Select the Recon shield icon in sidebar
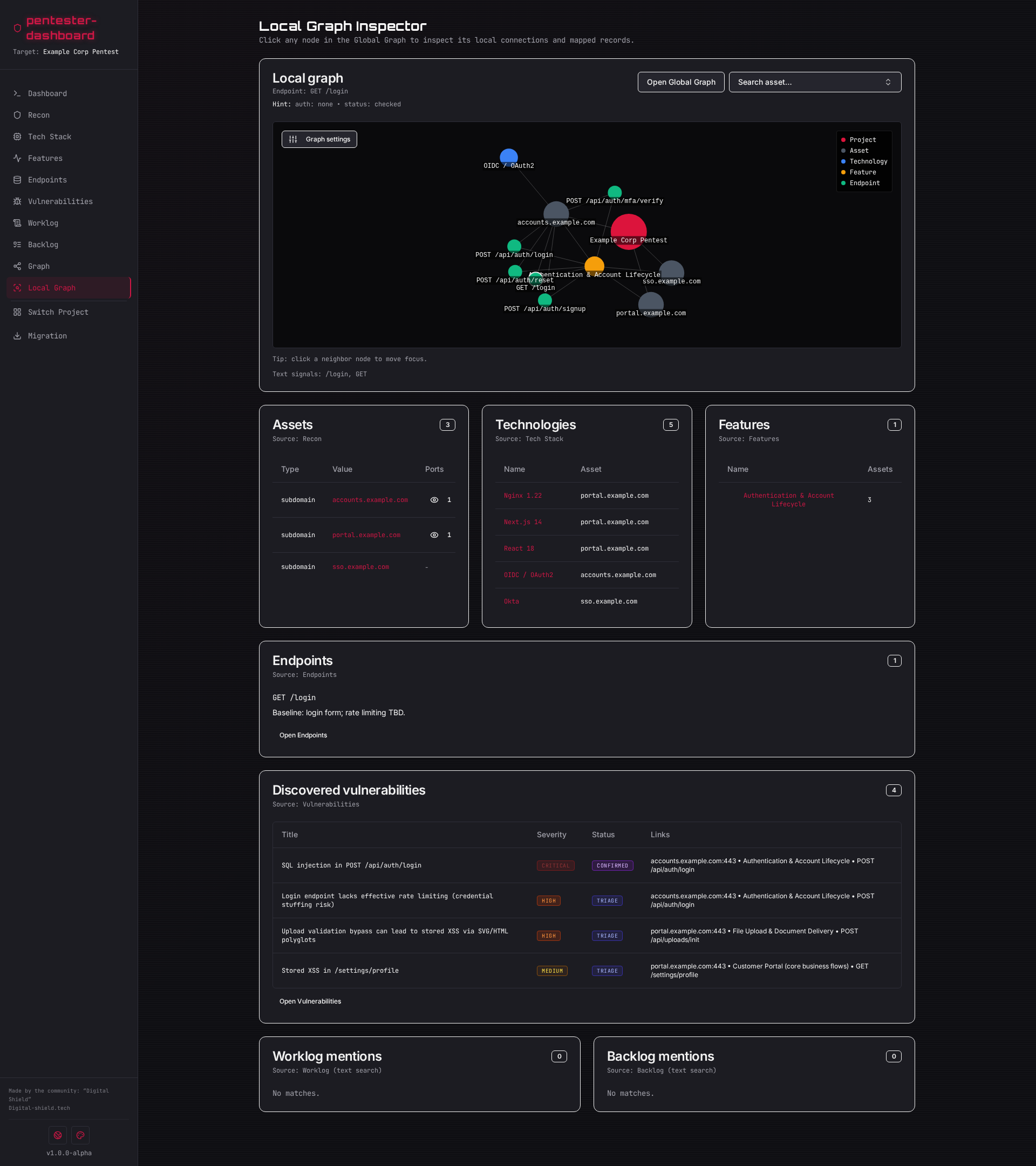The height and width of the screenshot is (1166, 1036). [17, 114]
